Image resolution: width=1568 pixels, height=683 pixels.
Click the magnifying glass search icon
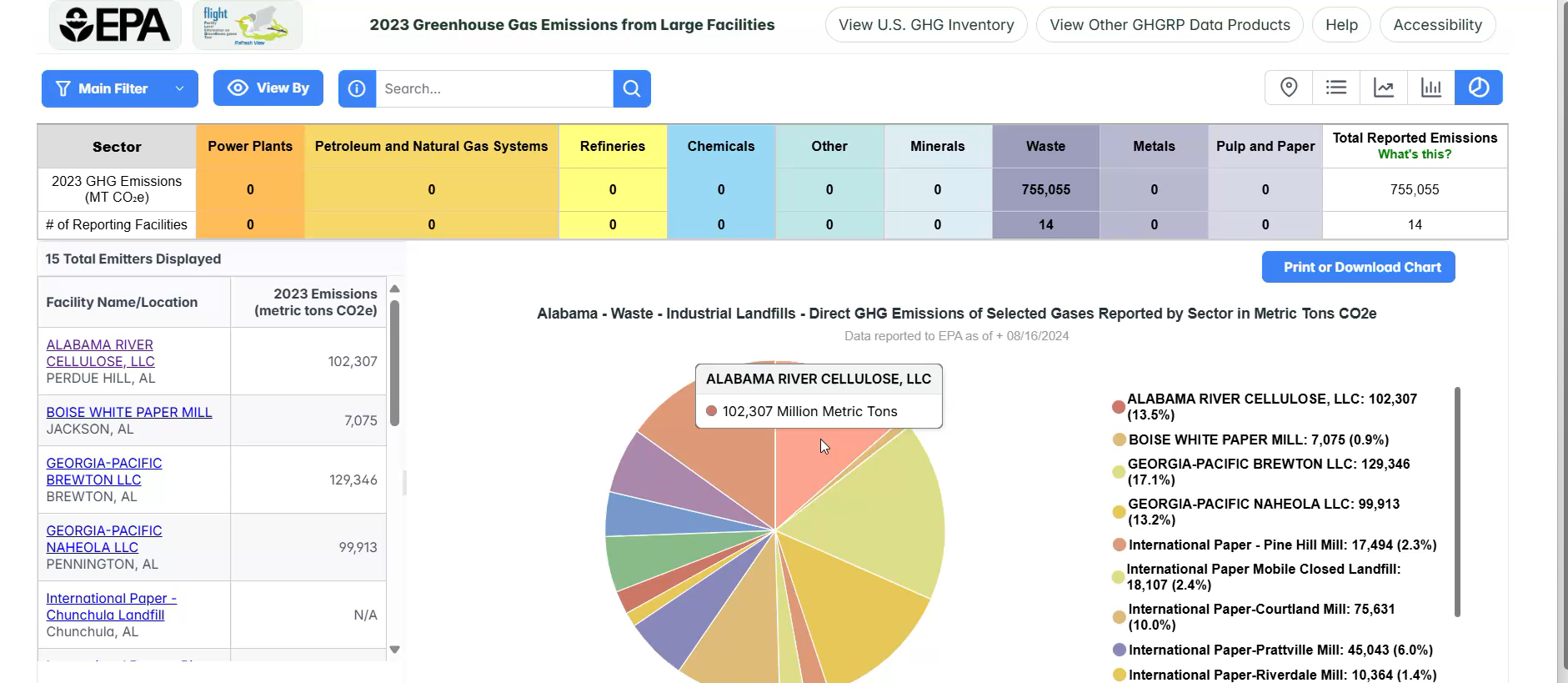tap(632, 88)
